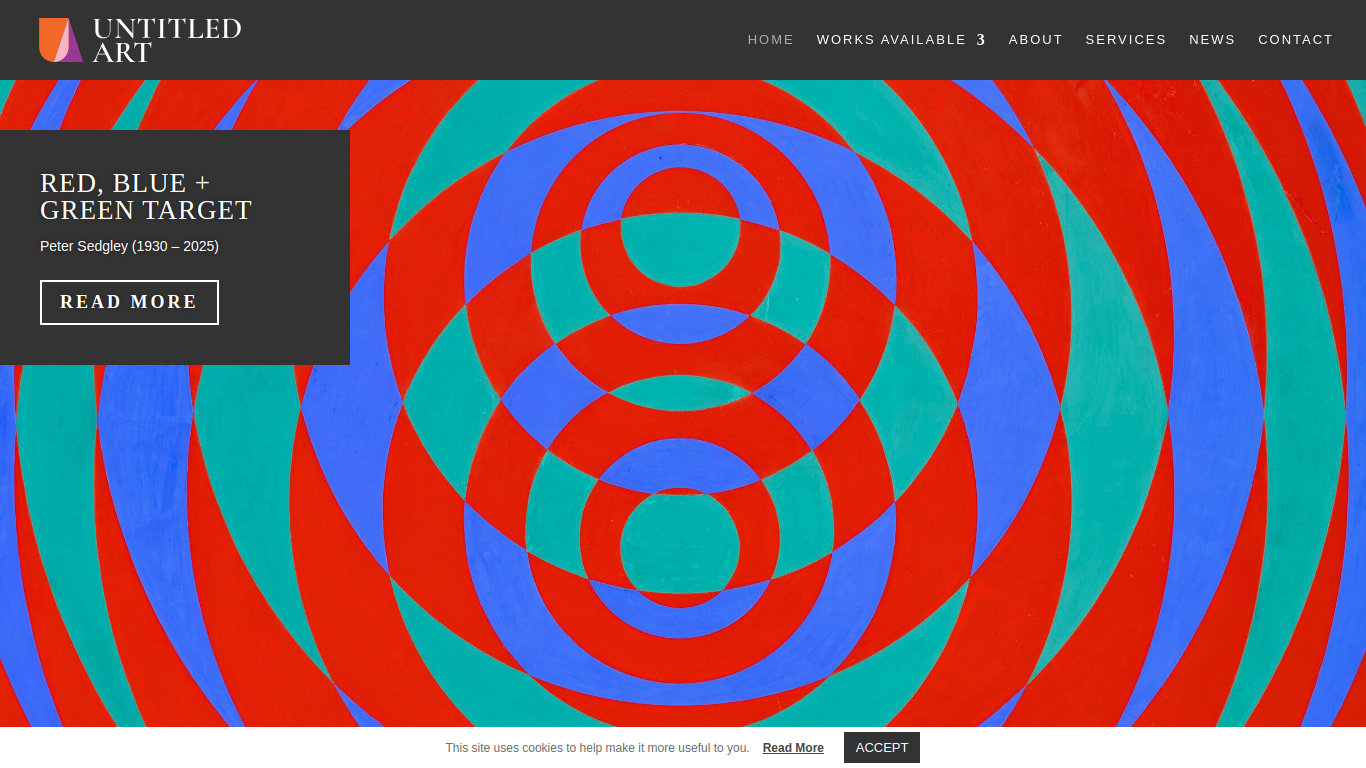Accept the cookies notice
The width and height of the screenshot is (1366, 768).
882,747
